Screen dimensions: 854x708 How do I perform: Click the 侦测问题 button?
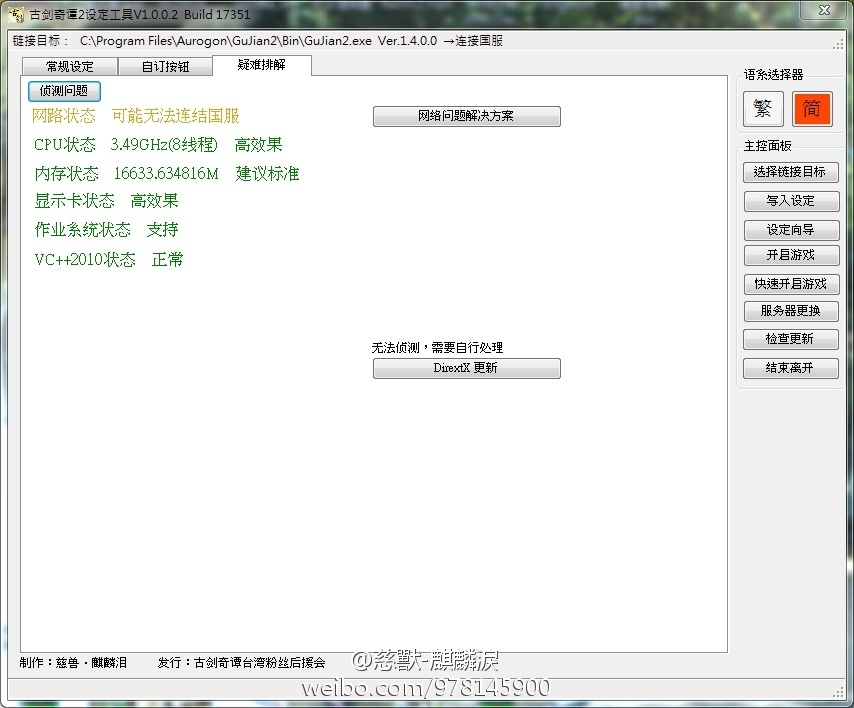[64, 91]
